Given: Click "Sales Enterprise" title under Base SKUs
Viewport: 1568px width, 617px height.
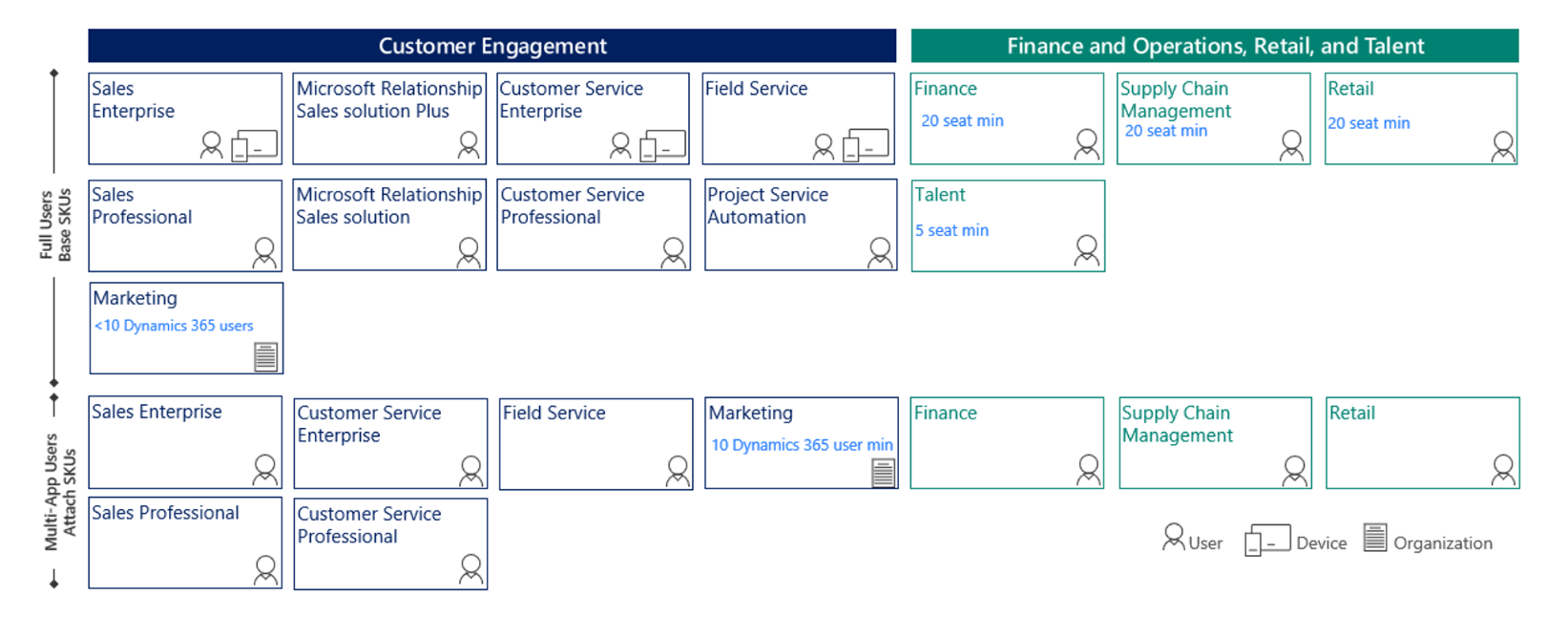Looking at the screenshot, I should coord(133,99).
